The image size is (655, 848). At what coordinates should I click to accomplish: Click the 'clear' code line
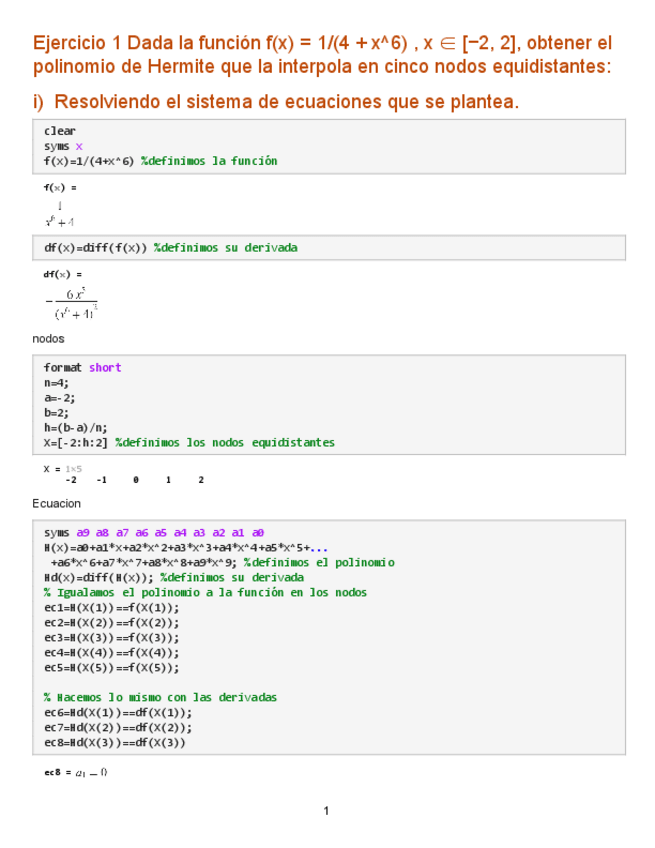coord(59,131)
